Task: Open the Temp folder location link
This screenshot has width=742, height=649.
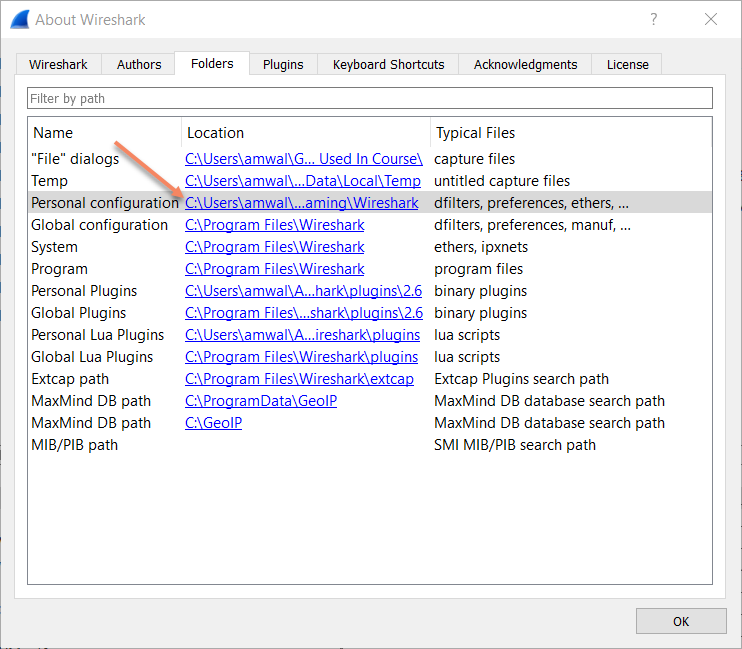Action: 303,181
